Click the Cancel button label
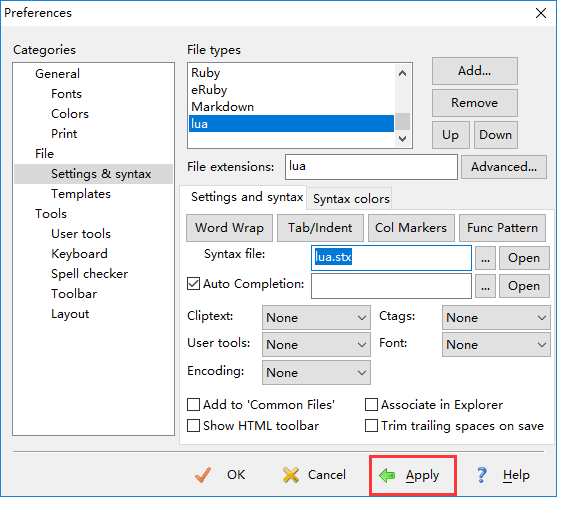568x513 pixels. (327, 475)
